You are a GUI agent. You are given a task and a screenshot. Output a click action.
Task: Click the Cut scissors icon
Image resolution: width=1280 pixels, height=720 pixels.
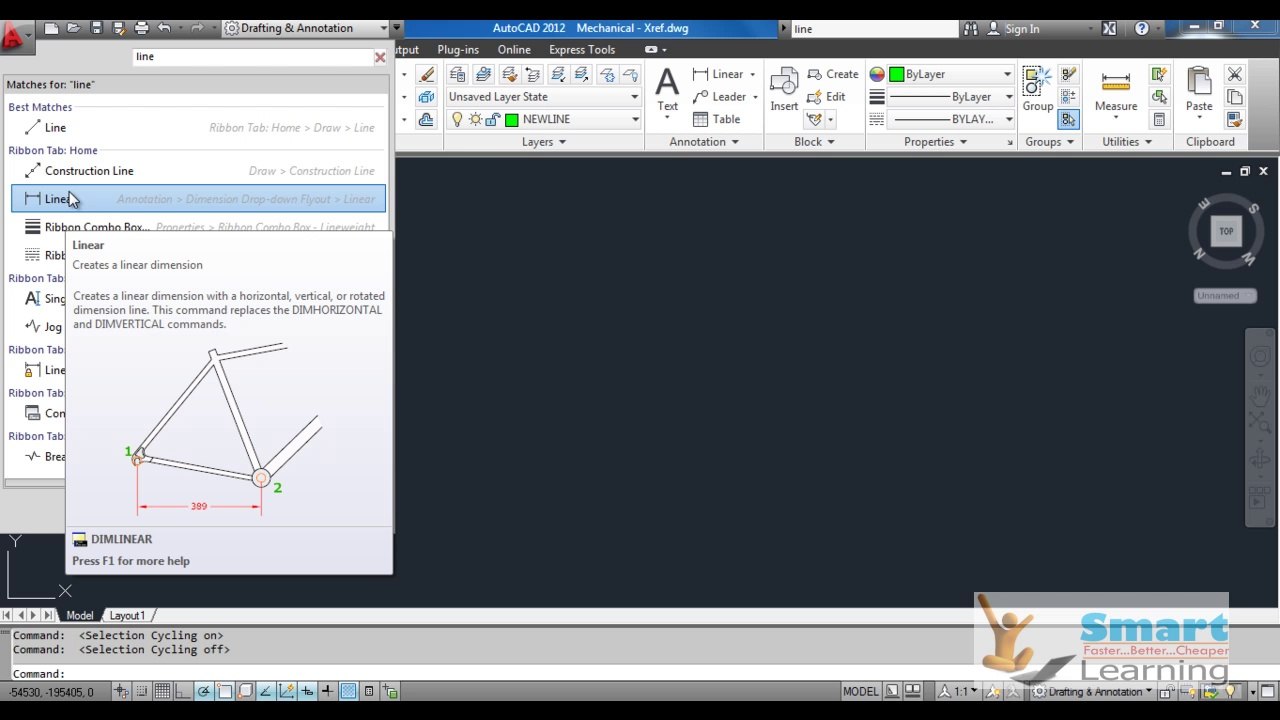click(1235, 75)
